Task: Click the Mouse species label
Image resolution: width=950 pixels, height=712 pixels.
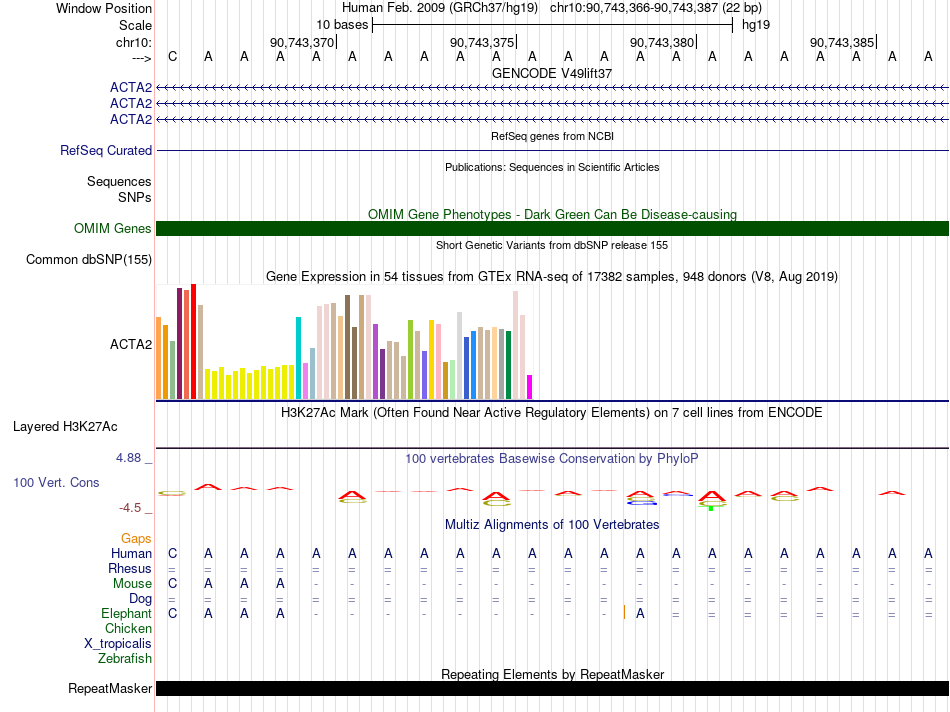Action: coord(132,584)
